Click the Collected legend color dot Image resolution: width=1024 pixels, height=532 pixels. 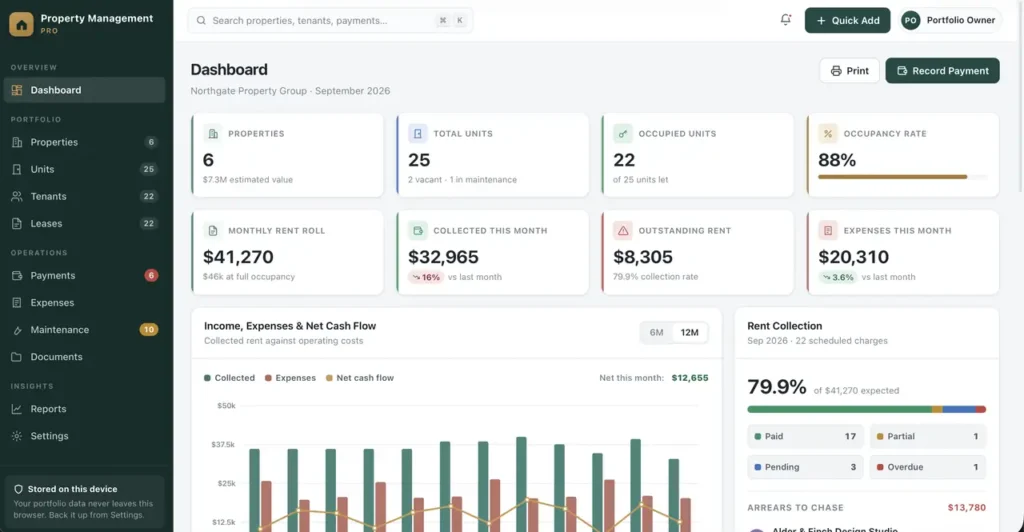pyautogui.click(x=207, y=378)
